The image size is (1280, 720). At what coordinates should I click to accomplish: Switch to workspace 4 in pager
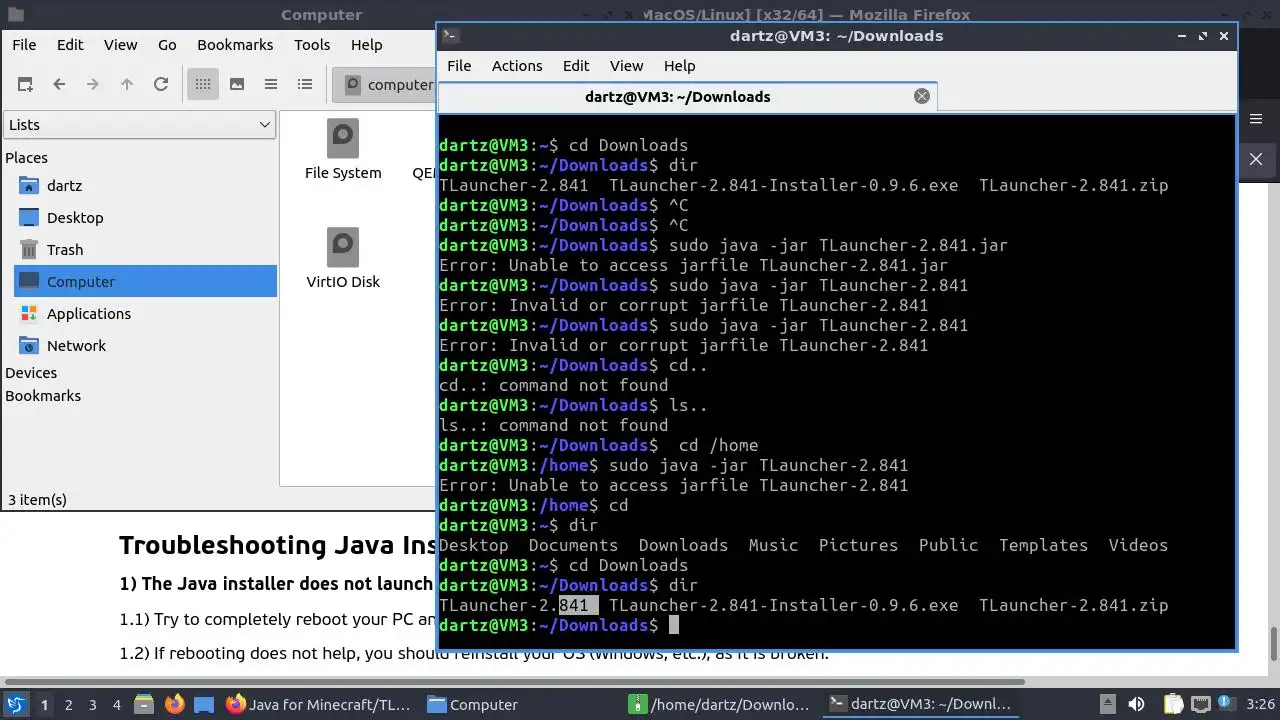pos(116,705)
